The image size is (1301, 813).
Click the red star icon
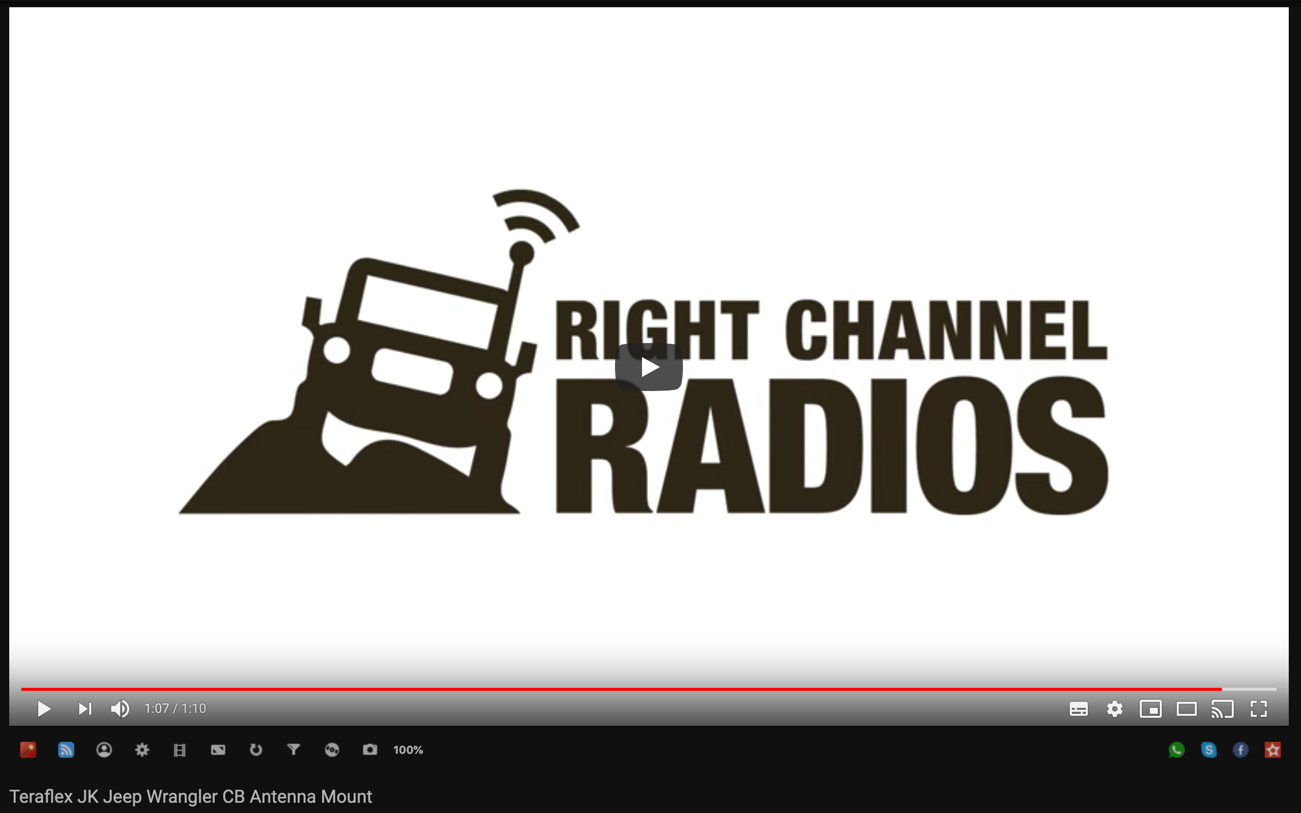[1273, 750]
